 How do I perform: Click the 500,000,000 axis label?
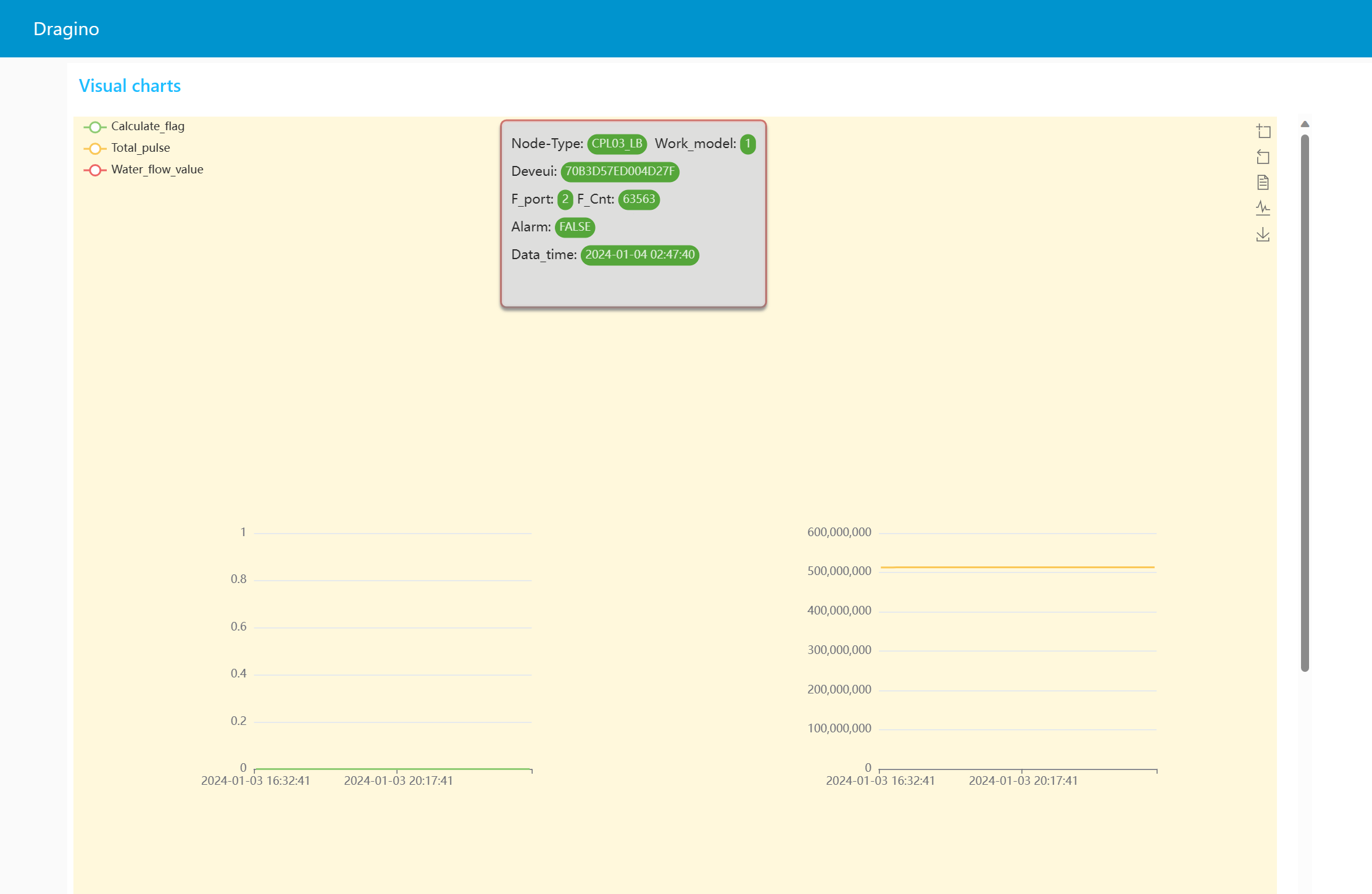(839, 571)
